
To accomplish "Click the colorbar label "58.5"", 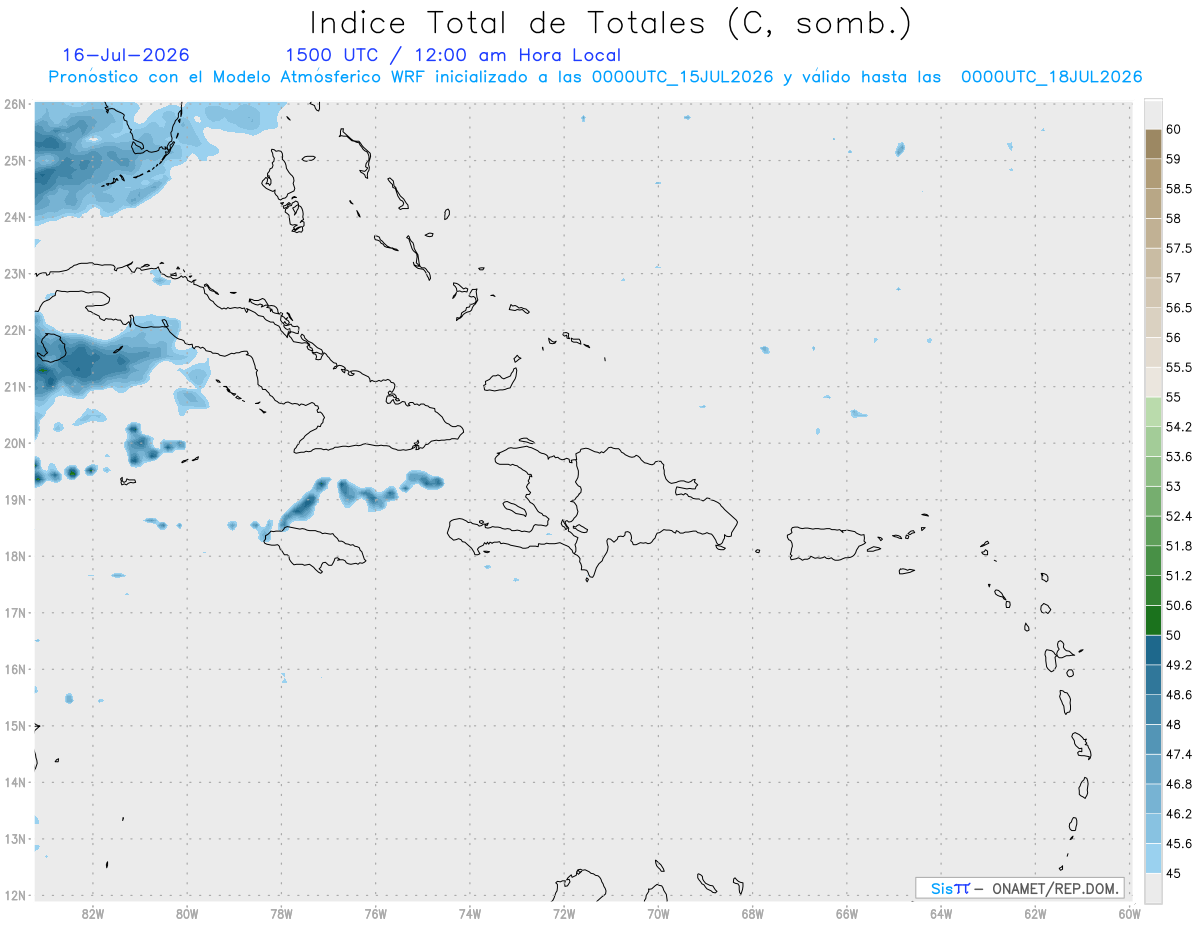I will (1178, 188).
